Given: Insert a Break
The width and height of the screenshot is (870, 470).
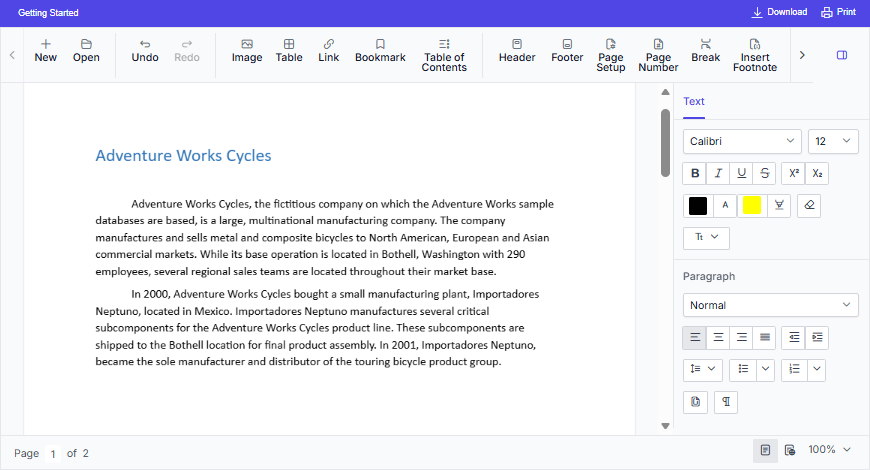Looking at the screenshot, I should 705,51.
